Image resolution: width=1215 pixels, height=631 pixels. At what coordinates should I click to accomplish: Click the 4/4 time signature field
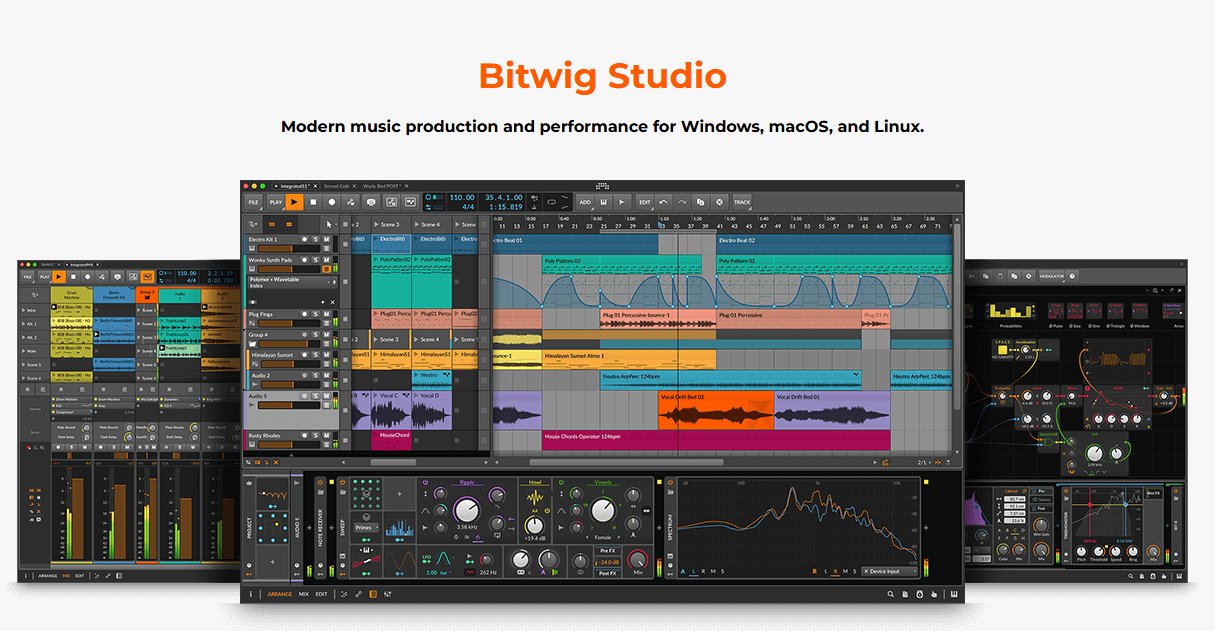pos(468,207)
